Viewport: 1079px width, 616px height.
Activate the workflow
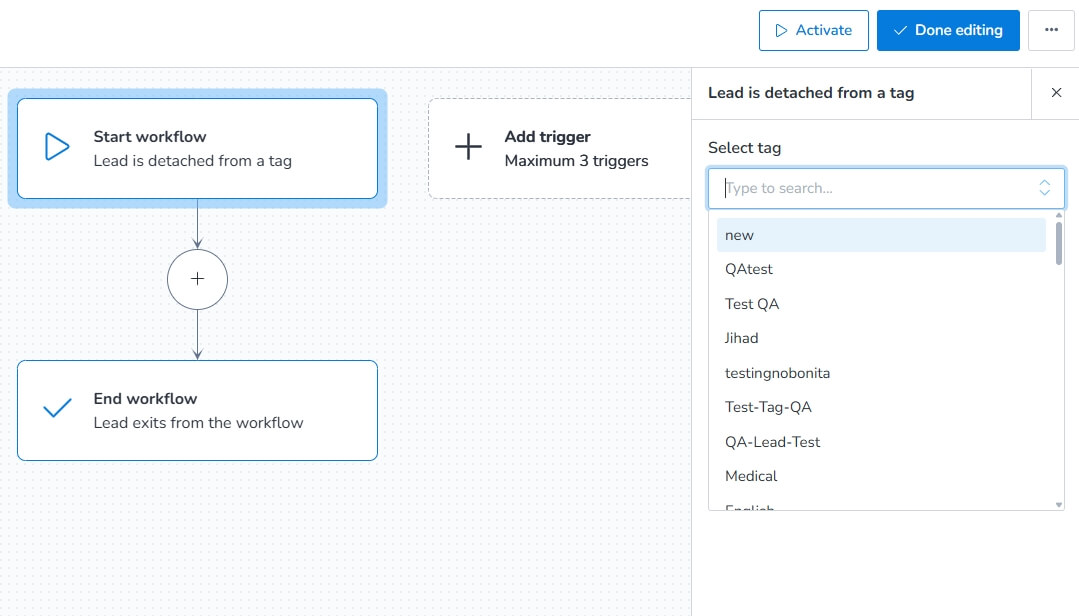click(x=813, y=30)
